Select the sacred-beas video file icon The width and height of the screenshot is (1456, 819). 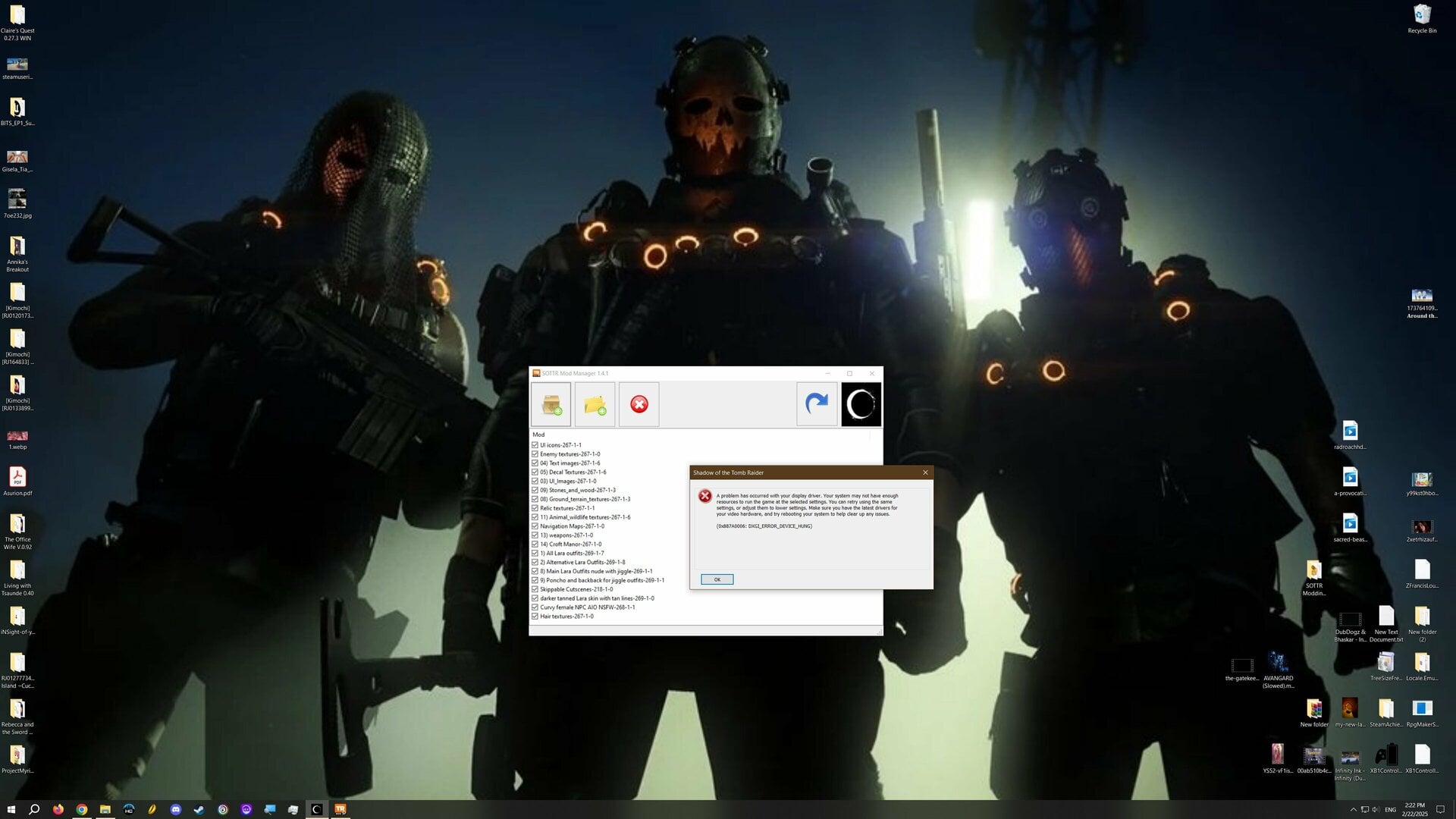click(x=1350, y=528)
